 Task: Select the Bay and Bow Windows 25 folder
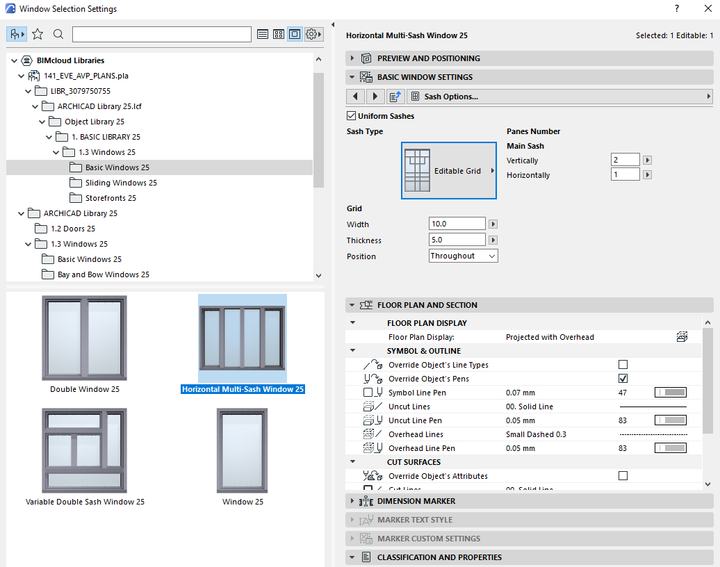click(x=103, y=275)
